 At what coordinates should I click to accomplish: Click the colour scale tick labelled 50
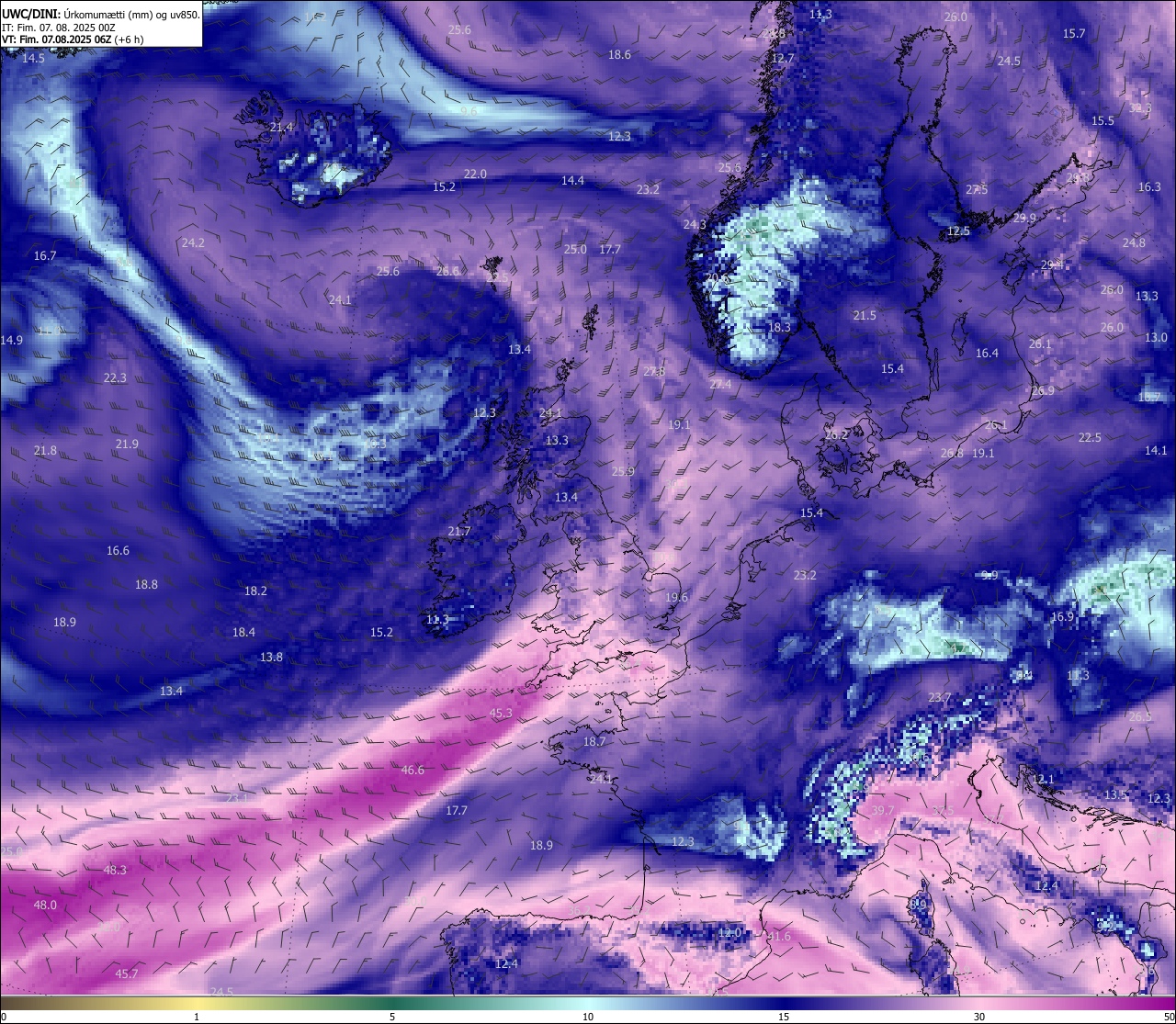pyautogui.click(x=1169, y=1017)
